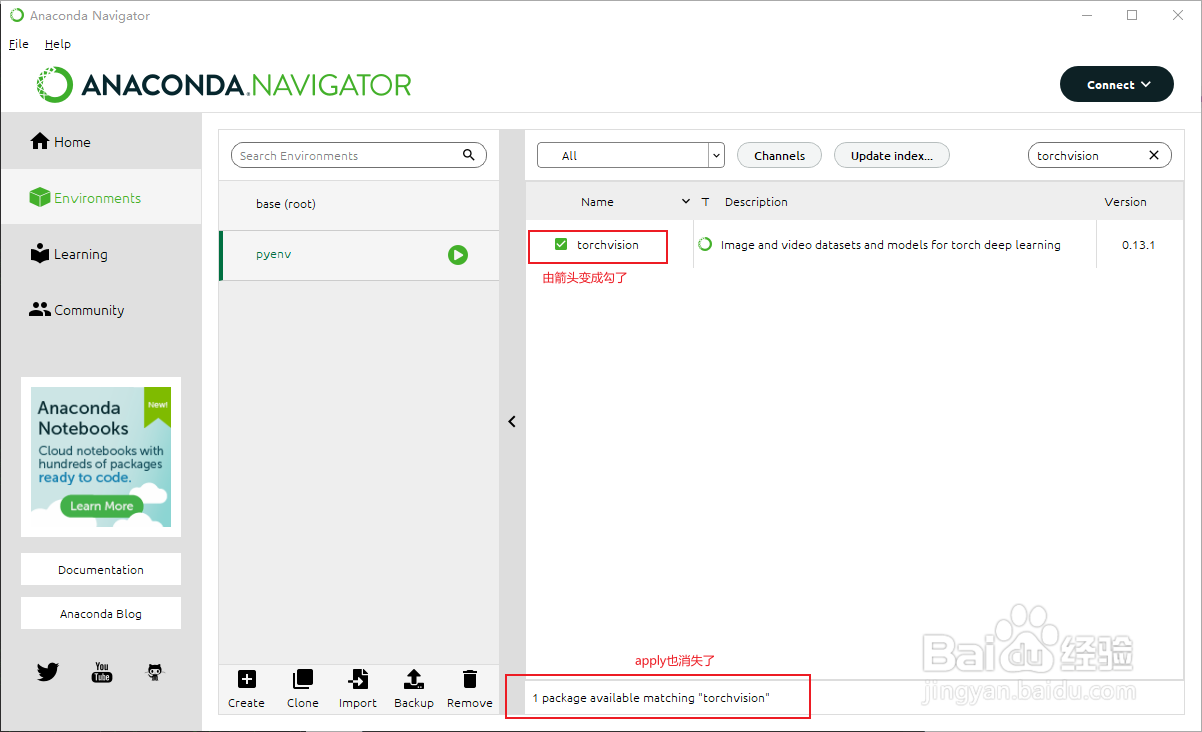Click the Learning reader icon

[x=40, y=253]
